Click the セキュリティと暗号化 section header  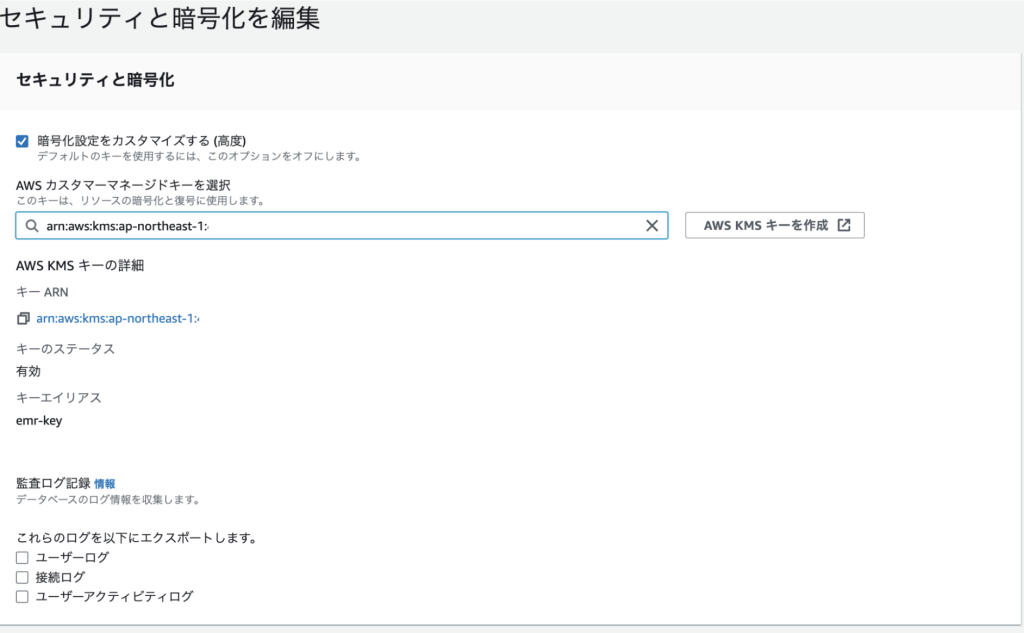click(95, 80)
